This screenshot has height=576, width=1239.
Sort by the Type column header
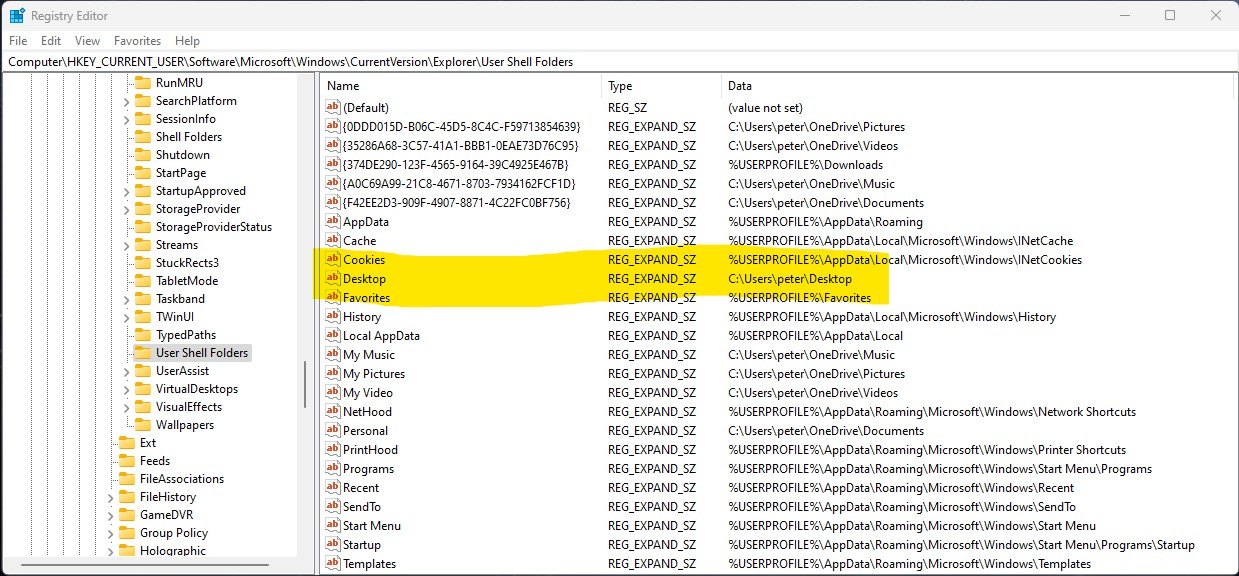662,86
